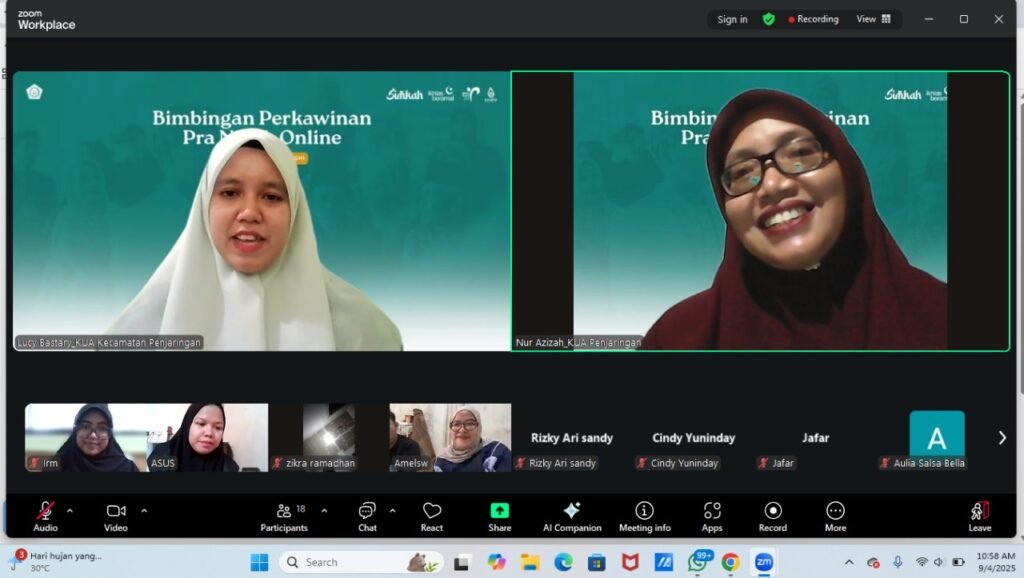This screenshot has width=1024, height=578.
Task: Expand the arrow next to Participants
Action: point(324,510)
